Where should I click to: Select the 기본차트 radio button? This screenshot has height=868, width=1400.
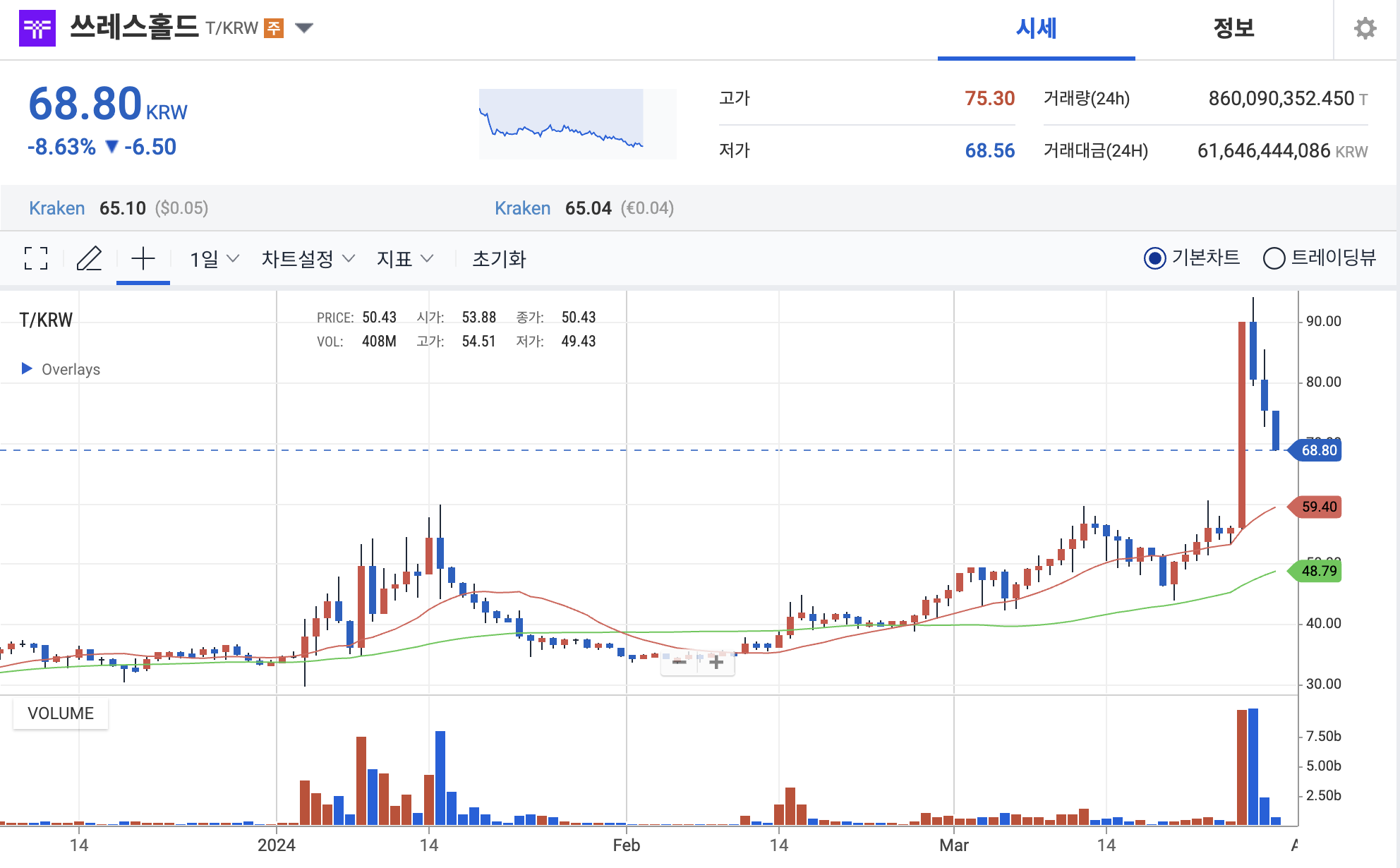[x=1154, y=258]
